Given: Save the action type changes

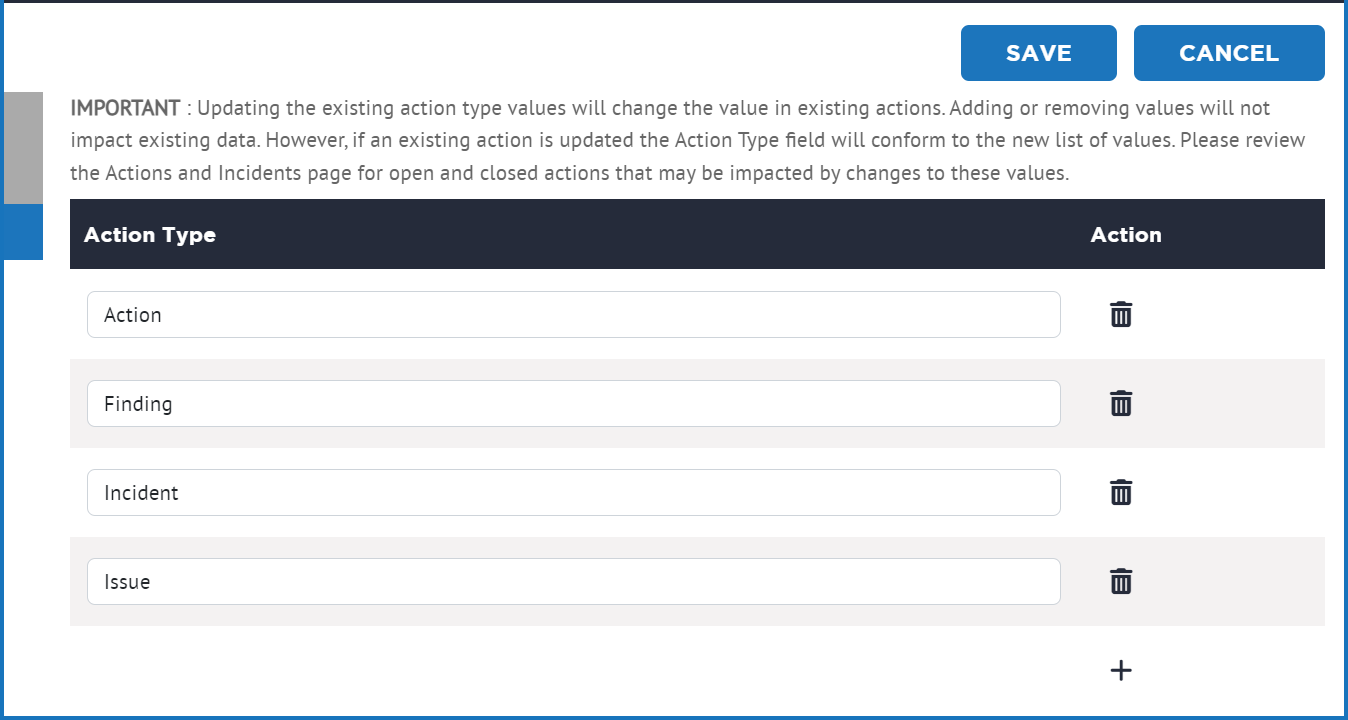Looking at the screenshot, I should pos(1038,53).
